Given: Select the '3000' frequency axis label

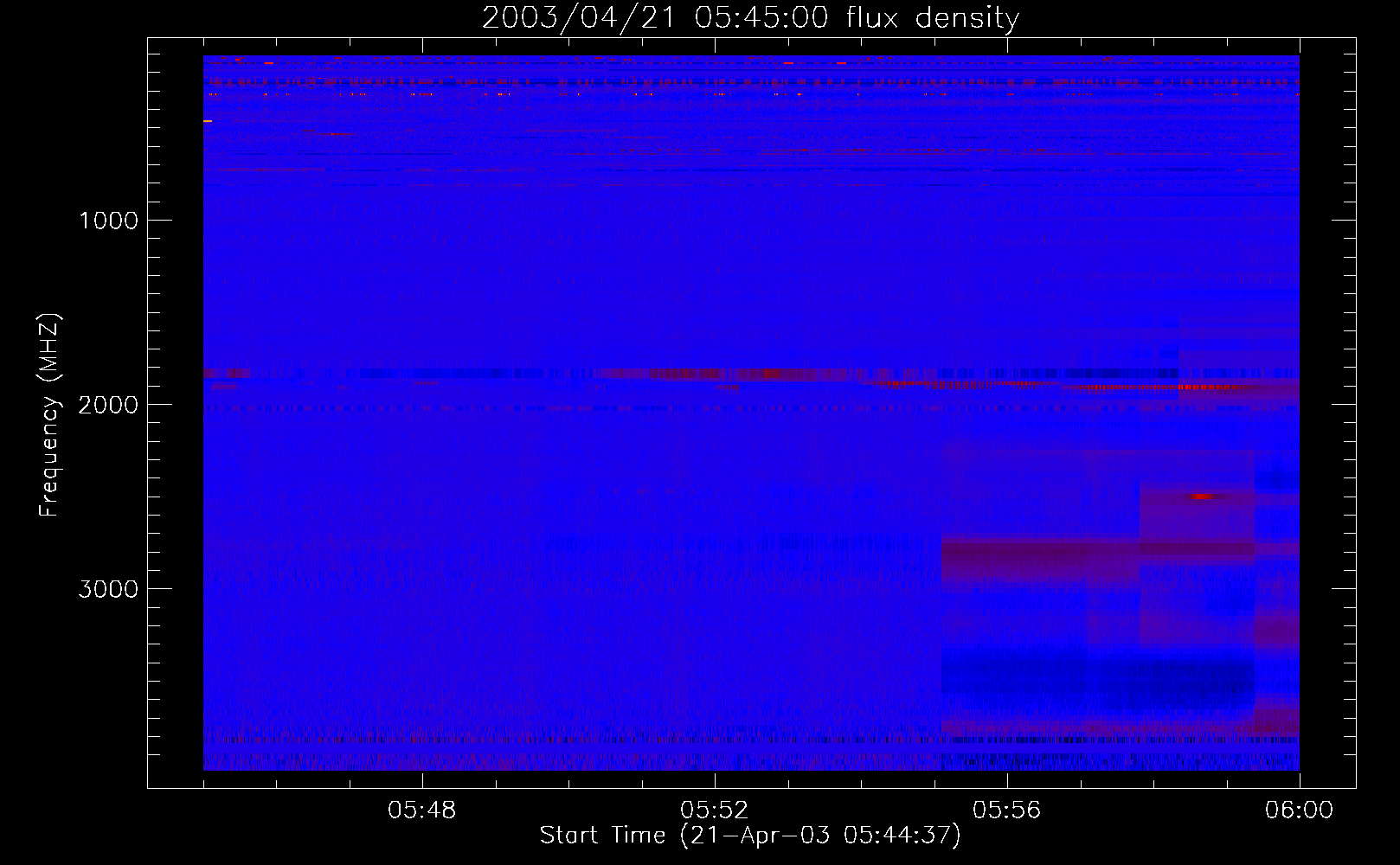Looking at the screenshot, I should tap(109, 589).
